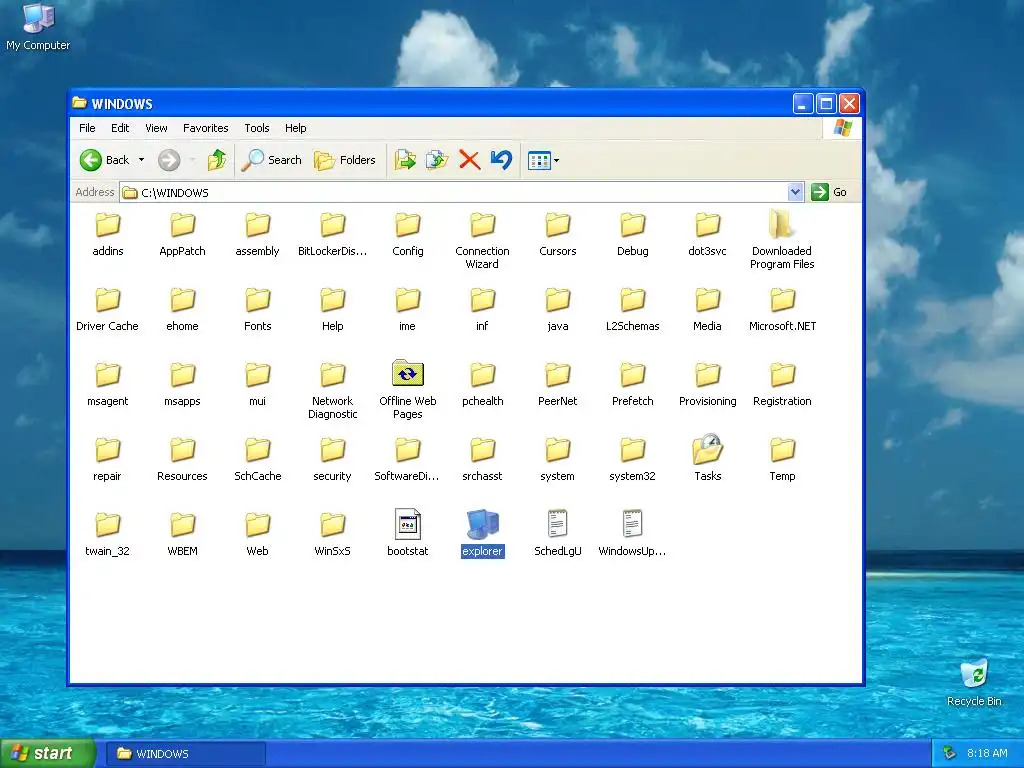Image resolution: width=1024 pixels, height=768 pixels.
Task: Click the green Go button
Action: coord(829,192)
